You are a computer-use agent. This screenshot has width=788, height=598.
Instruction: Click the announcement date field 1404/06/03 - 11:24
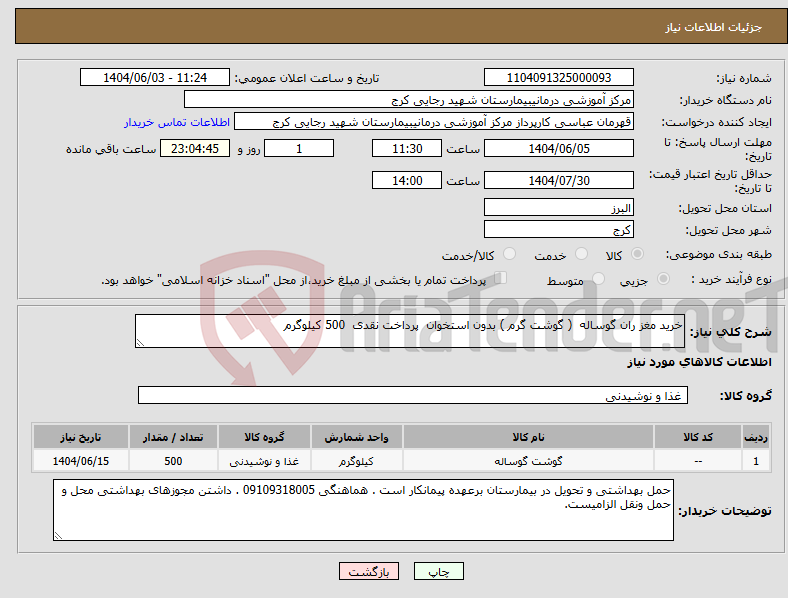point(155,77)
